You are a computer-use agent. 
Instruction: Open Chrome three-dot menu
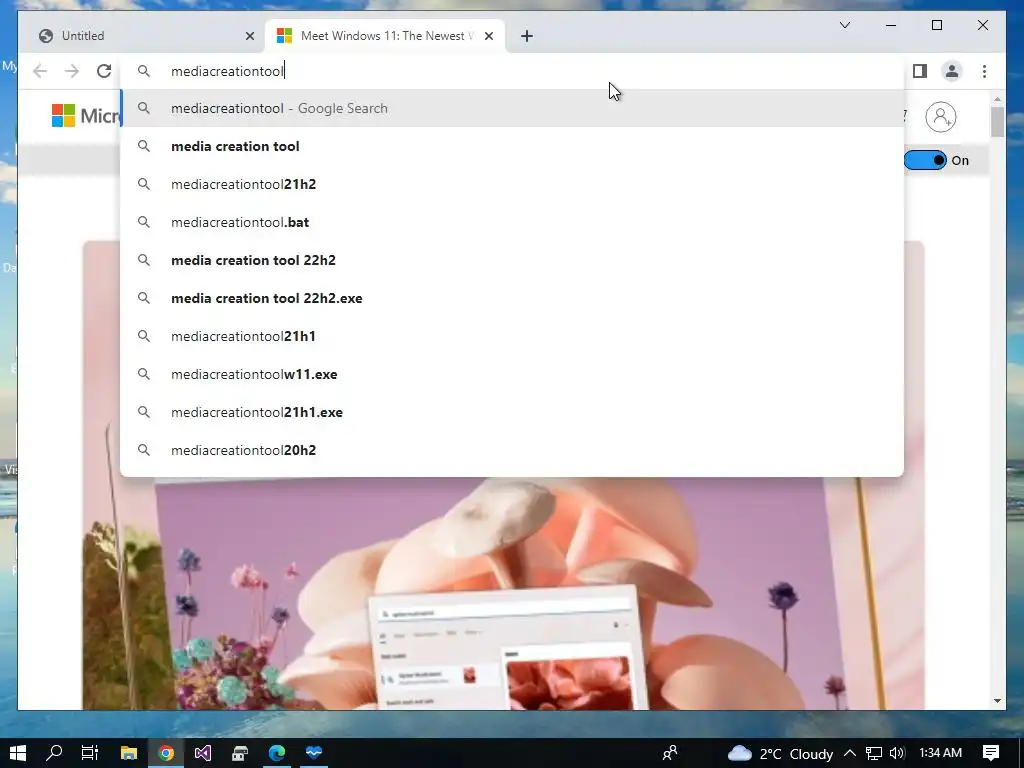click(x=984, y=71)
